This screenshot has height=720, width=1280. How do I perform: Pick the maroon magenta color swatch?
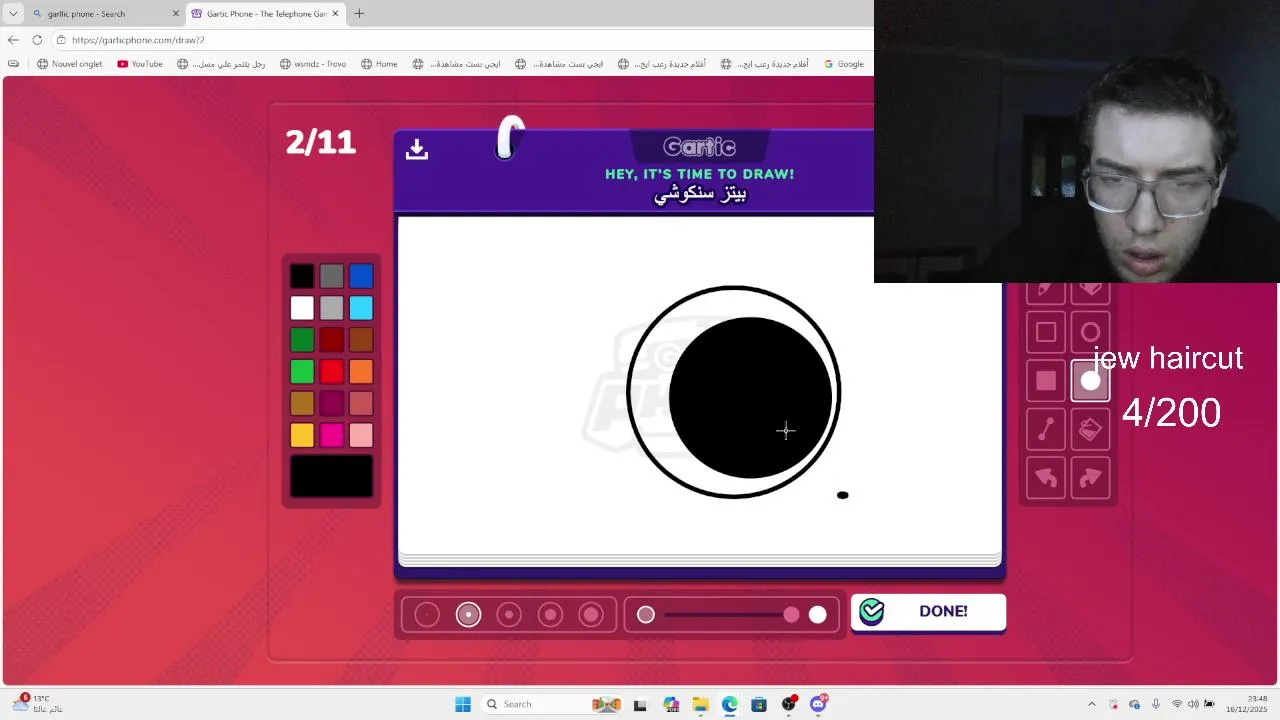(x=332, y=403)
